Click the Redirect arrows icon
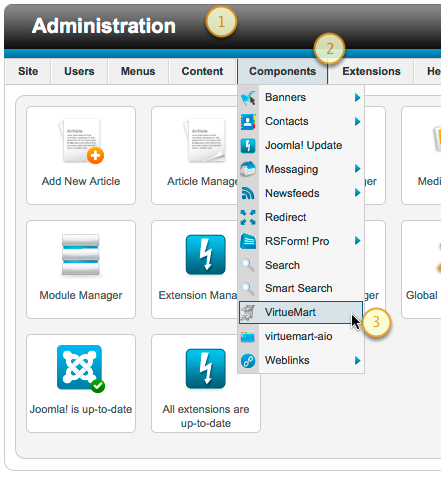The height and width of the screenshot is (490, 441). pos(248,217)
